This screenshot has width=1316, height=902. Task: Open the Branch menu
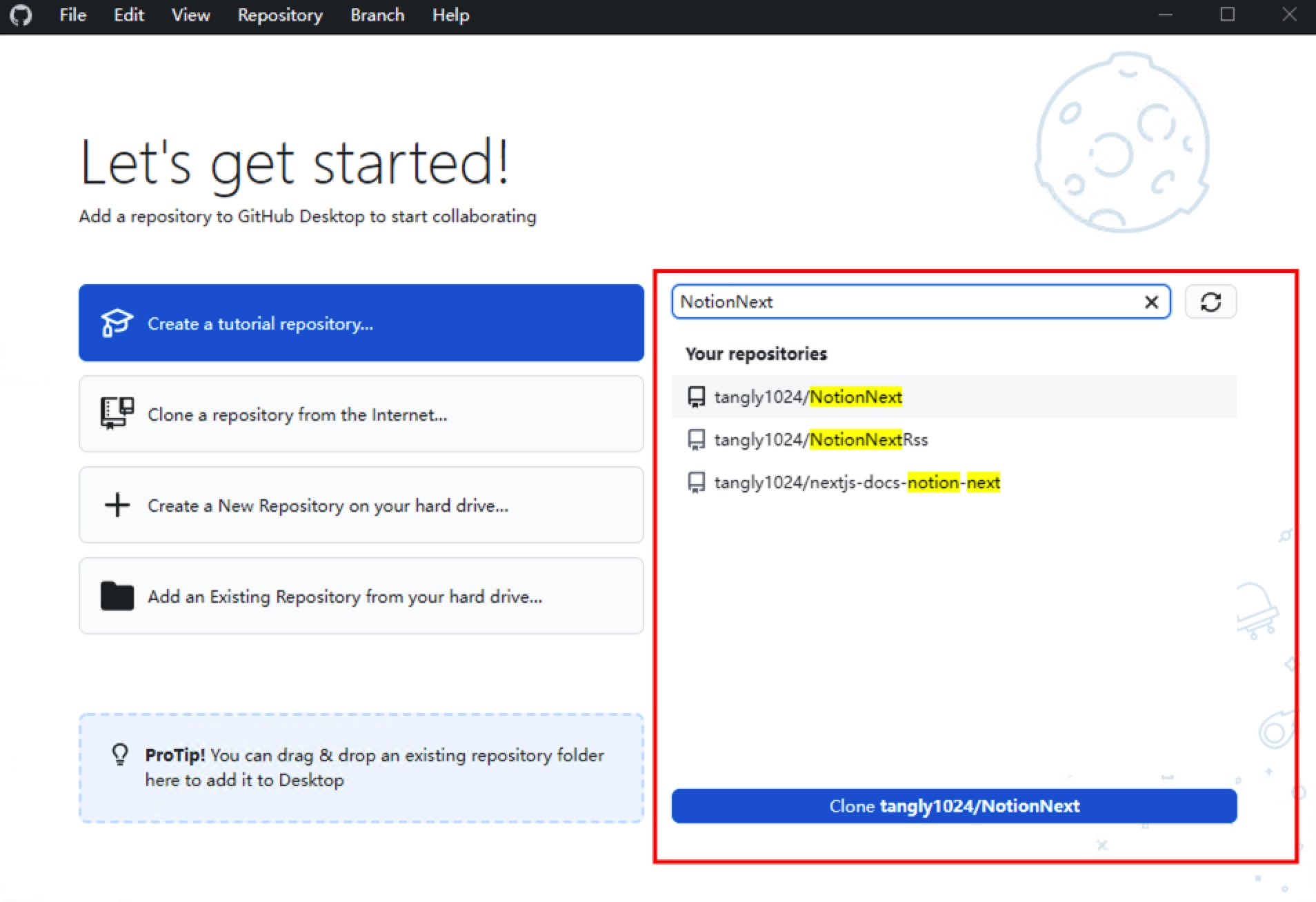click(377, 15)
